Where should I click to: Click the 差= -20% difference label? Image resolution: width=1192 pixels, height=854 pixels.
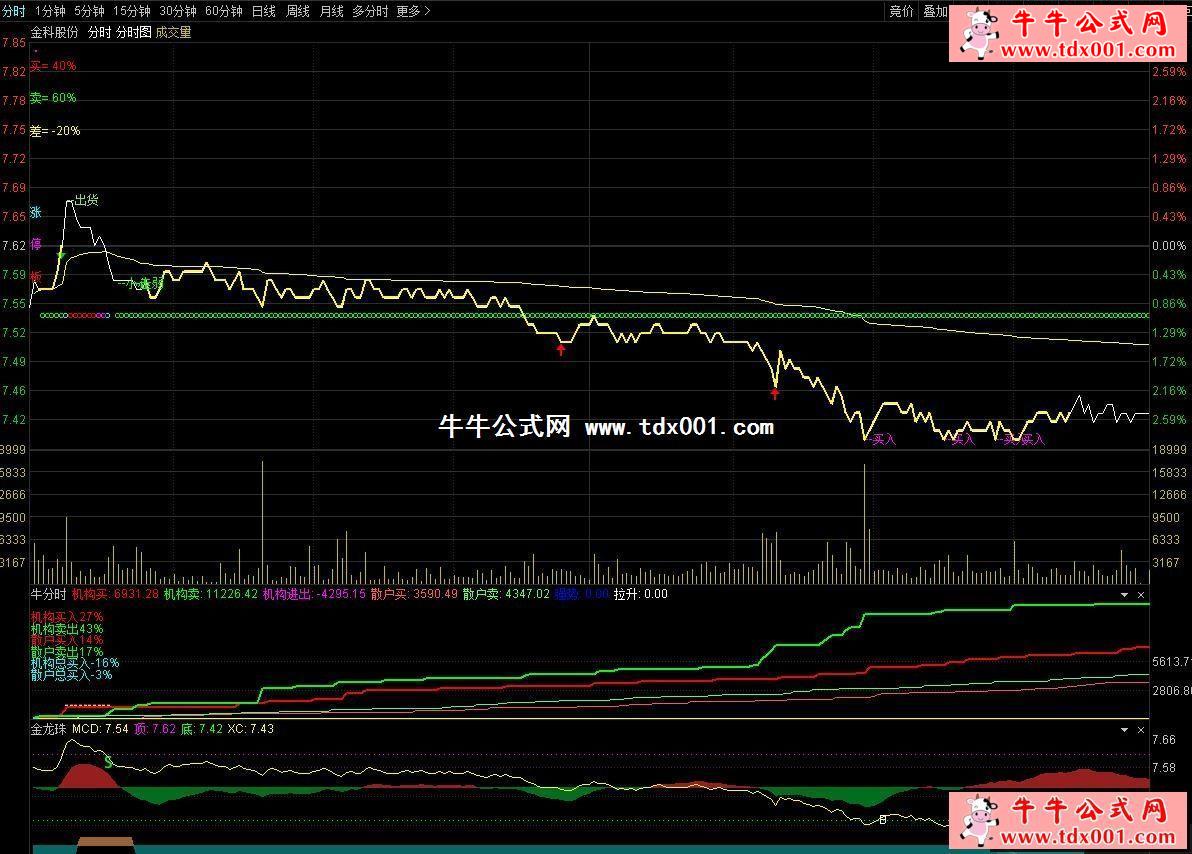[x=55, y=131]
